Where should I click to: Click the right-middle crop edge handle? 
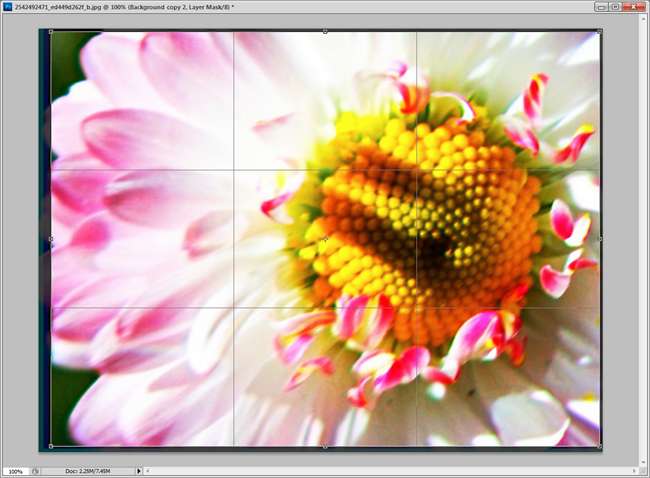600,239
